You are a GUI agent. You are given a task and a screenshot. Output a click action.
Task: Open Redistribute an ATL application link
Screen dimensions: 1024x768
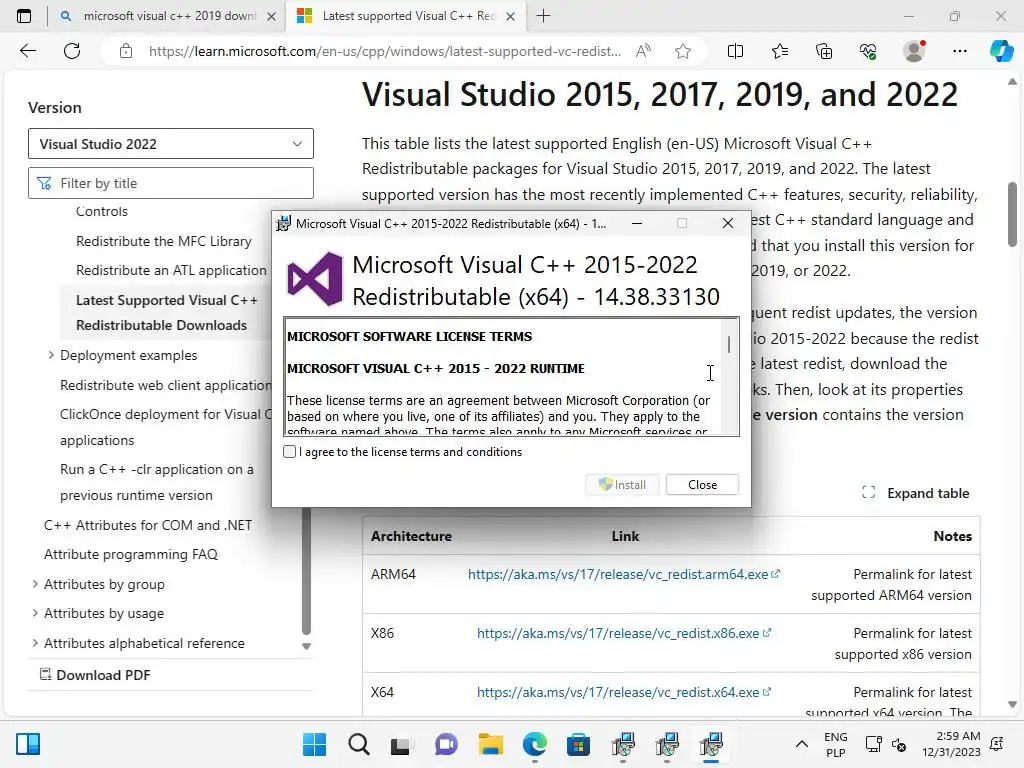[x=171, y=270]
